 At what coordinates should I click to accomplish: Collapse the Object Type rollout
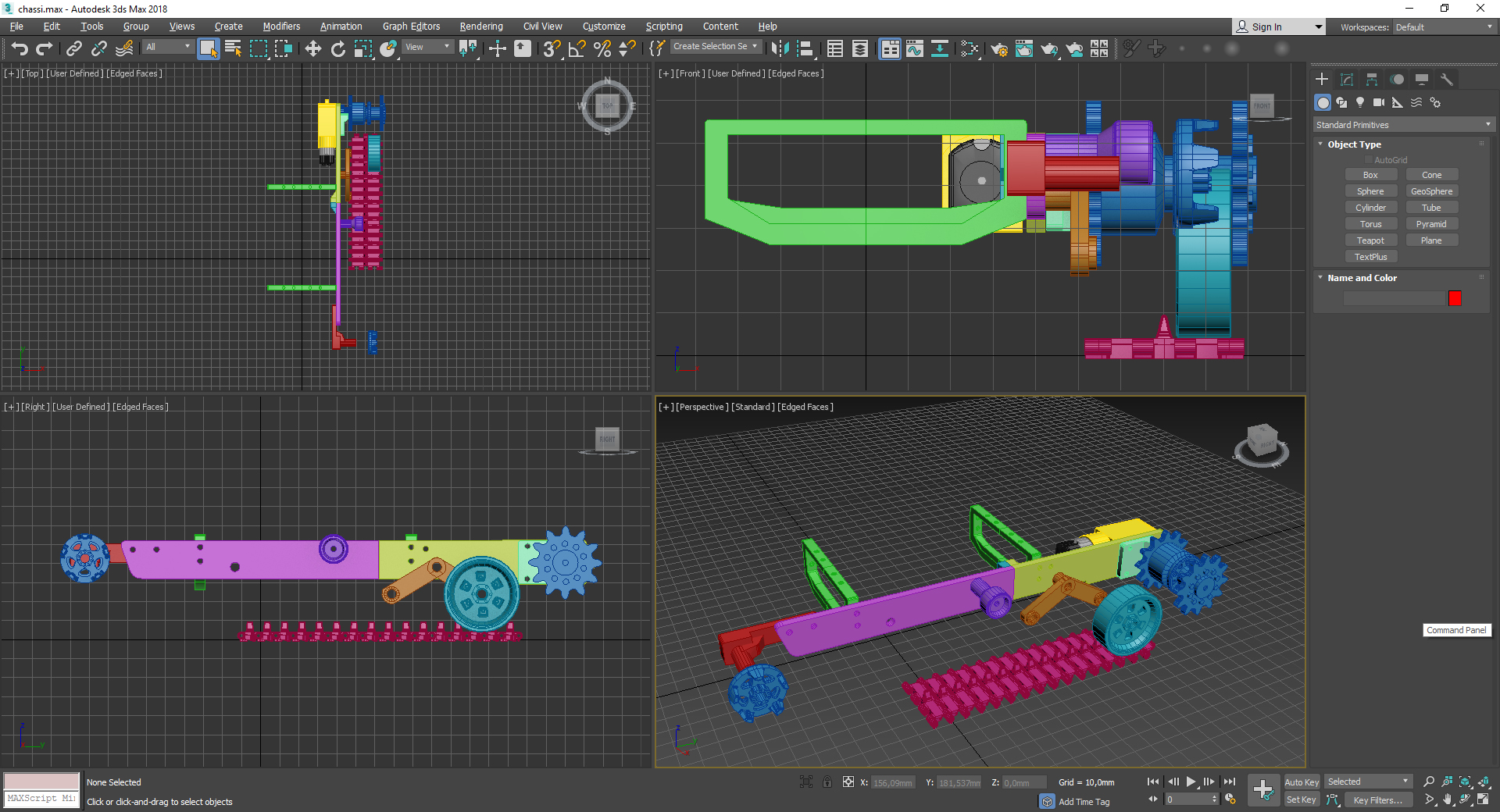click(x=1354, y=144)
